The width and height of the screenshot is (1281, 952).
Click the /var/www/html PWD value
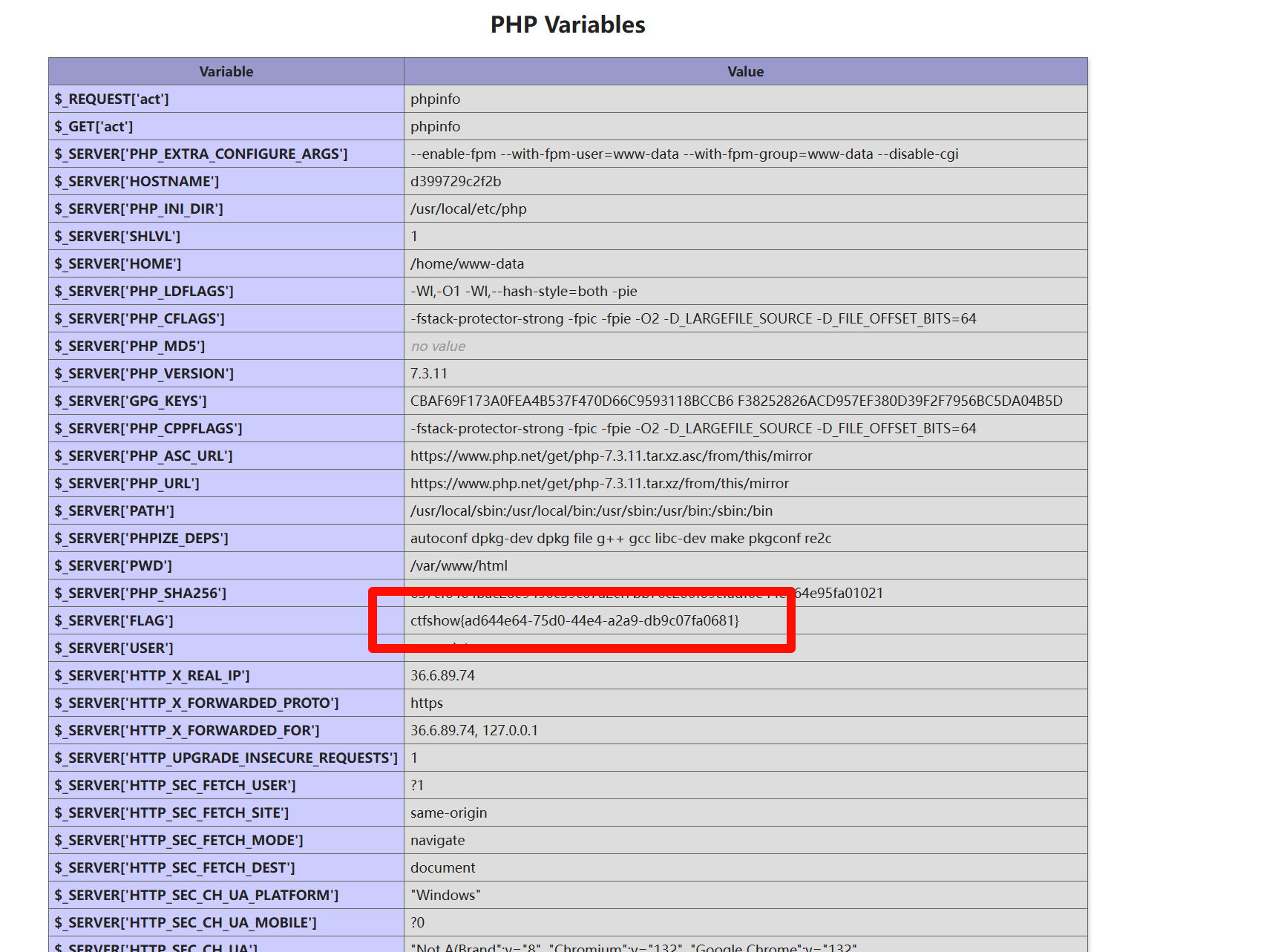coord(459,566)
